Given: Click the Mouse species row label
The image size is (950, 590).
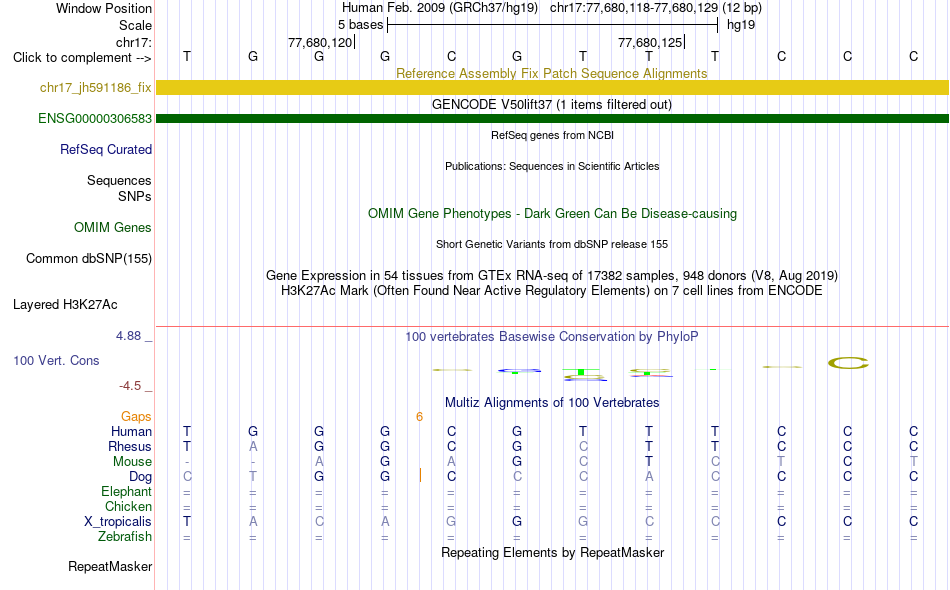Looking at the screenshot, I should click(x=133, y=462).
